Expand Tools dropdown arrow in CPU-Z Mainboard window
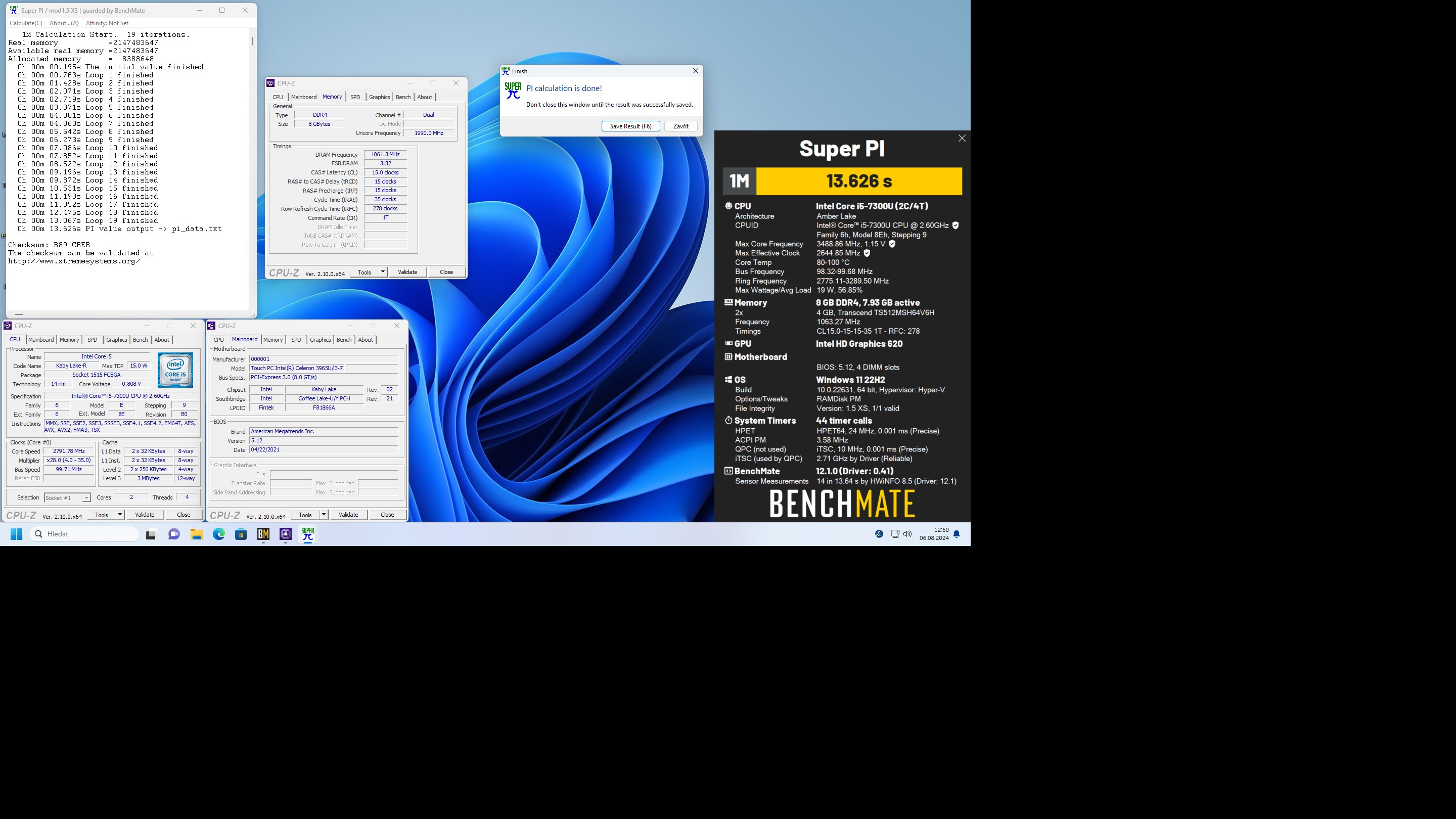 tap(324, 515)
